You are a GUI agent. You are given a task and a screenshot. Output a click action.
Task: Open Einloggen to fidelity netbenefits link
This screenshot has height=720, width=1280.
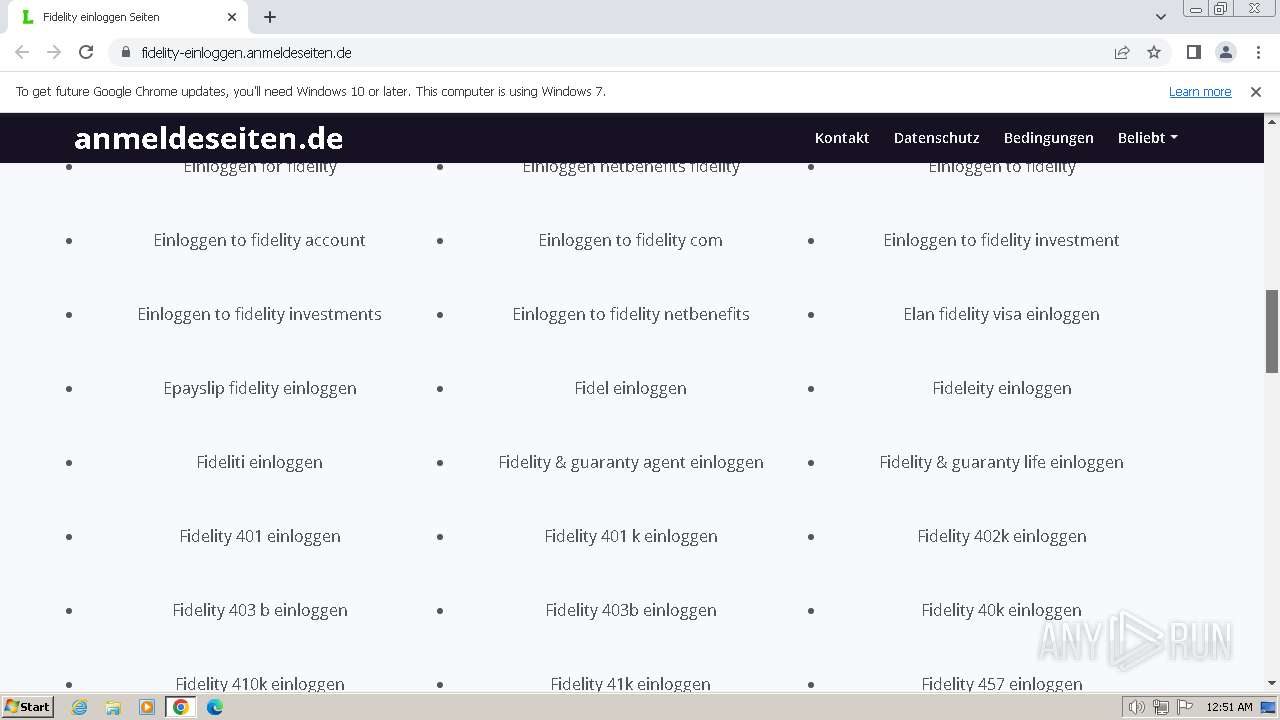[x=631, y=314]
